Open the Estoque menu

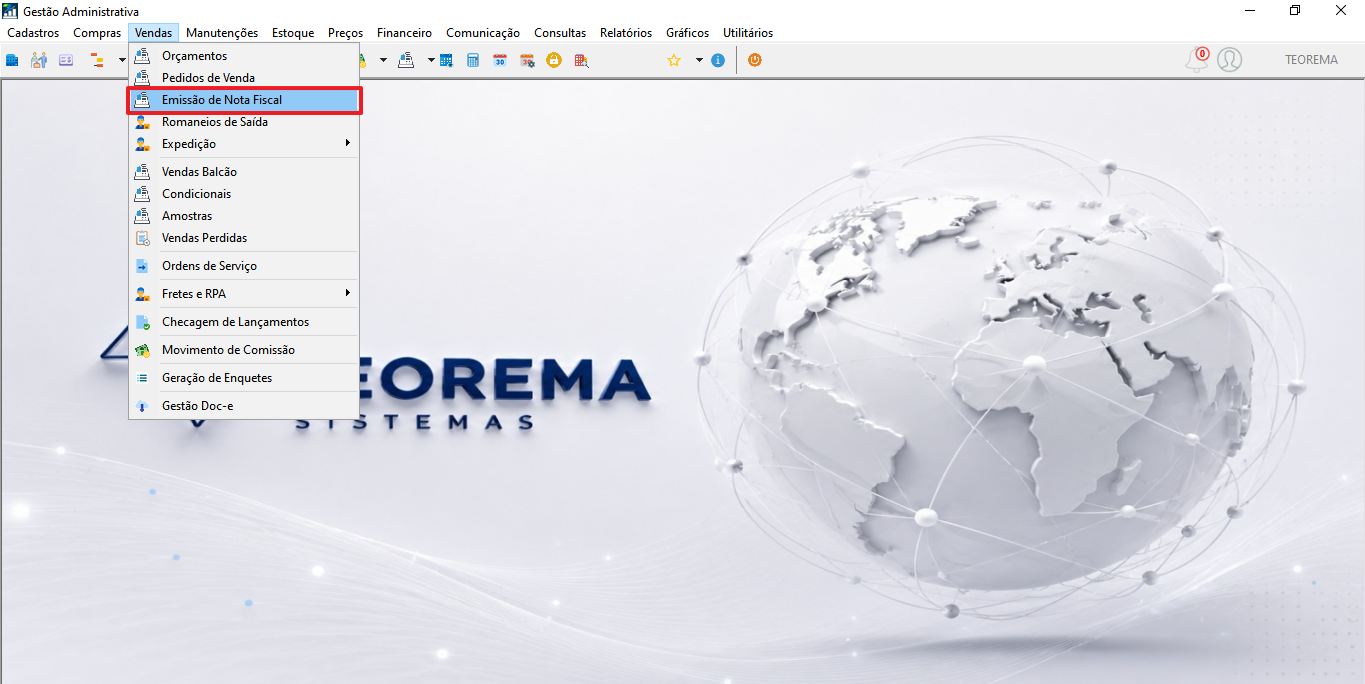click(x=293, y=33)
